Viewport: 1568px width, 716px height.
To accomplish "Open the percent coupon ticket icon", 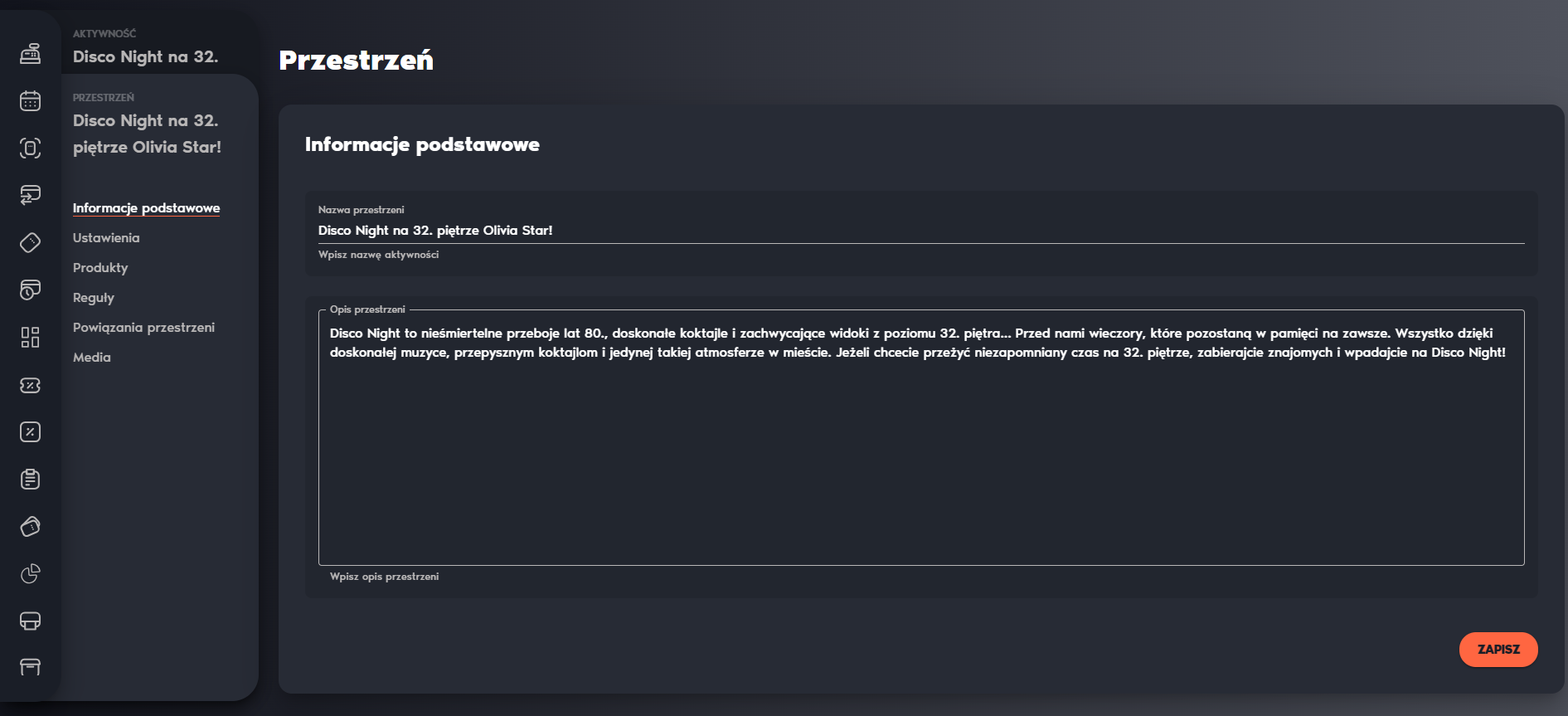I will coord(30,385).
